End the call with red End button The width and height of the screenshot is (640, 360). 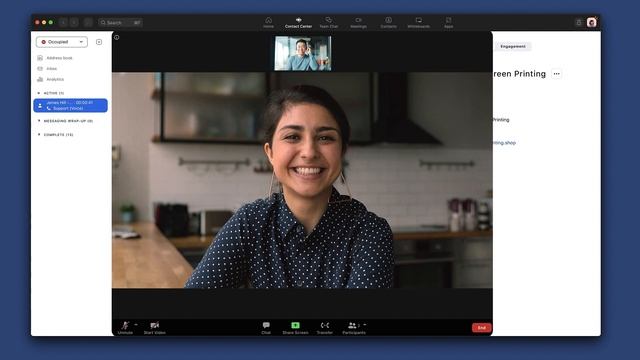point(482,328)
